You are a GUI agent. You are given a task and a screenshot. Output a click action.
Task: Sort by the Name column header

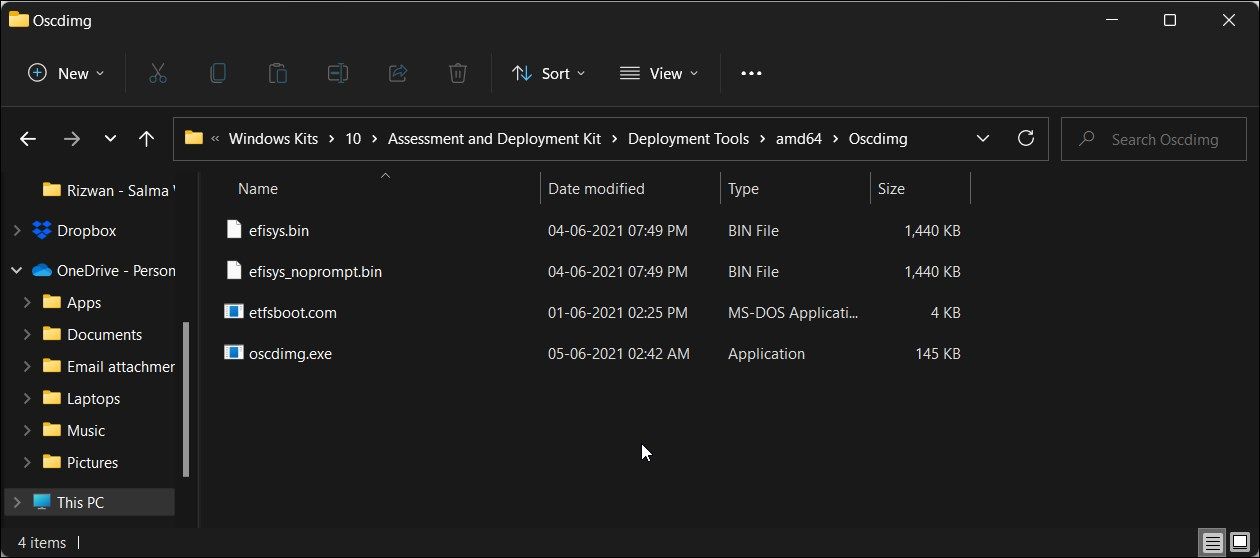(258, 188)
